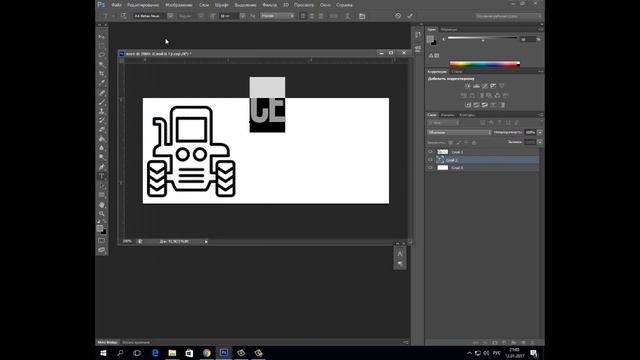Select the Quick Selection tool
The height and width of the screenshot is (360, 640).
pyautogui.click(x=102, y=65)
